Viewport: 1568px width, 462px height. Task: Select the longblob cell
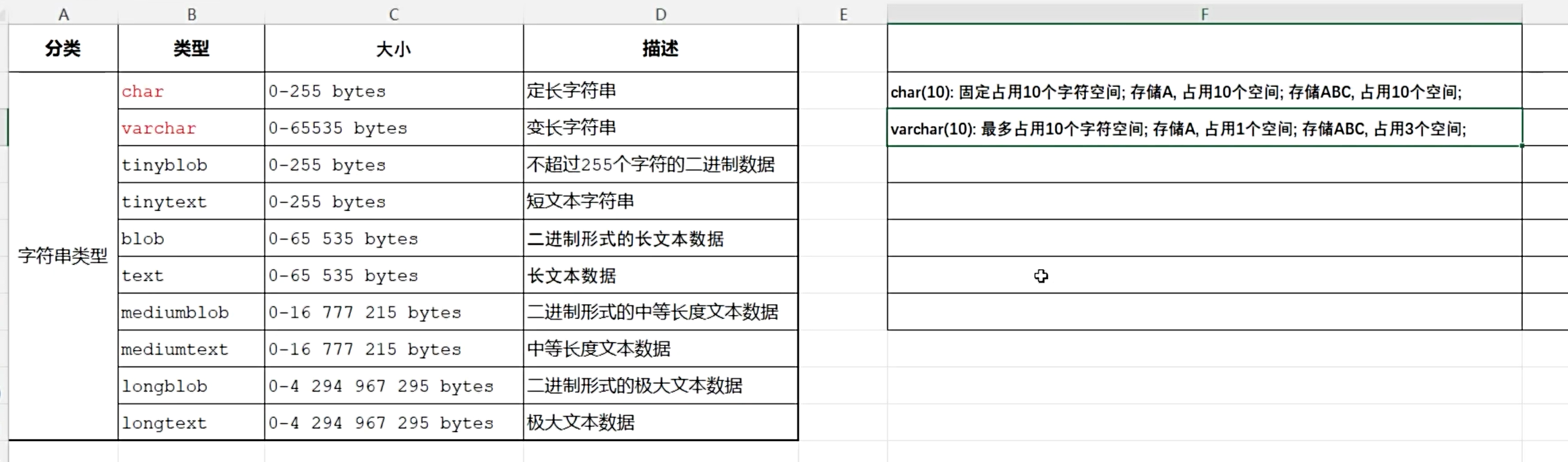(x=191, y=386)
